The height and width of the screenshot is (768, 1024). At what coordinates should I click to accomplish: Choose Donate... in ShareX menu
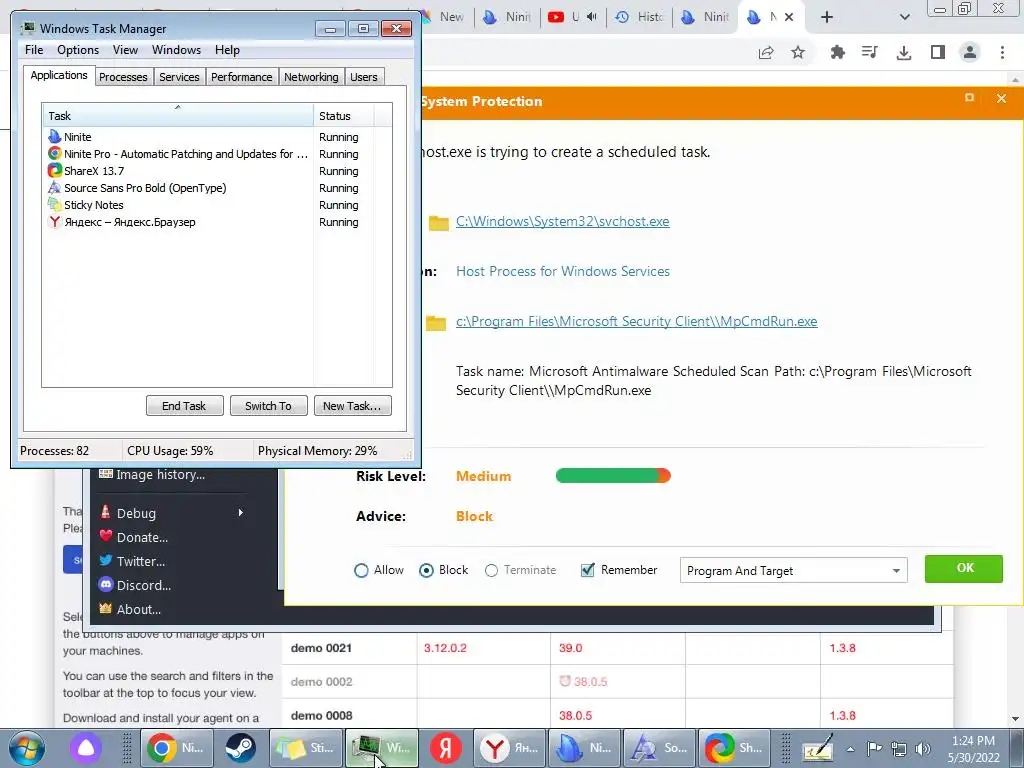[142, 537]
